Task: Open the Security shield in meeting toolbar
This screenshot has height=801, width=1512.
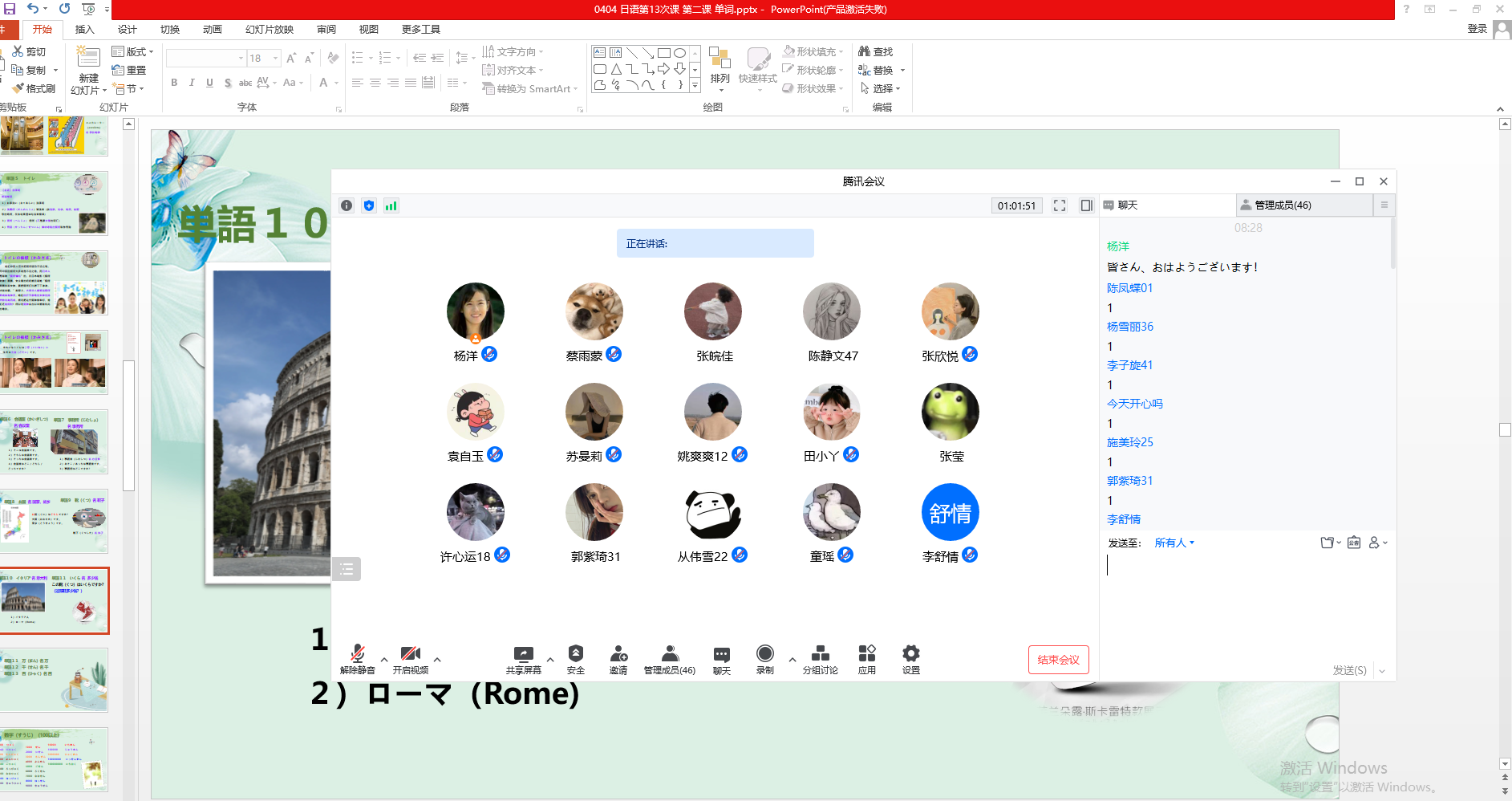Action: tap(576, 659)
